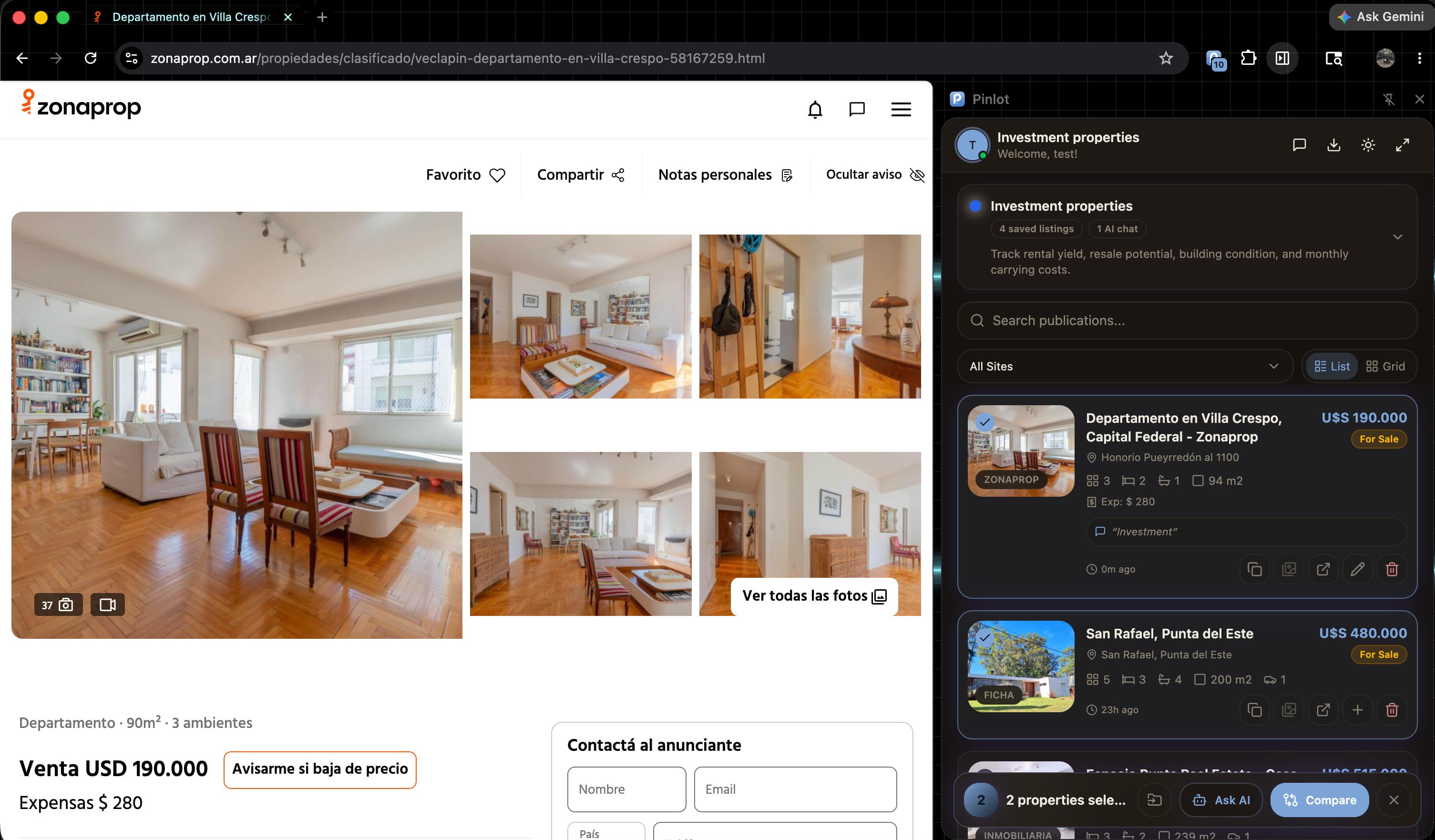This screenshot has height=840, width=1435.
Task: Open Villa Crespo listing in new tab
Action: 1323,569
